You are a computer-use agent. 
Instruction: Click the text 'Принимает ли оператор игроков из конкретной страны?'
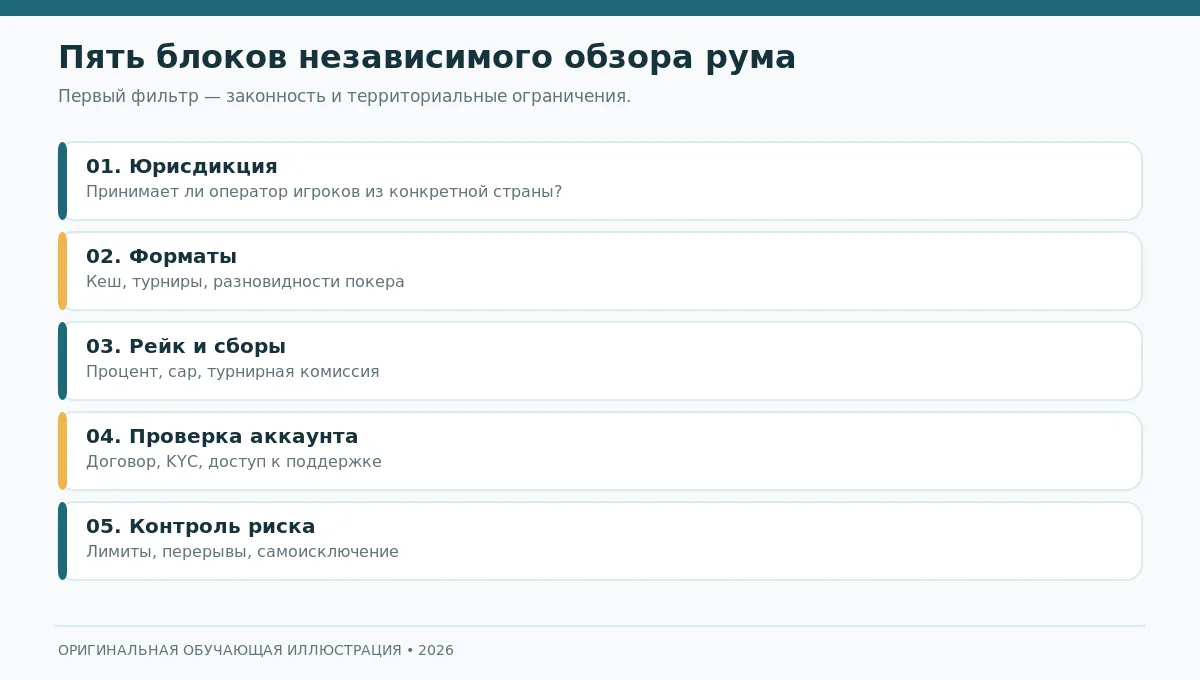click(324, 192)
